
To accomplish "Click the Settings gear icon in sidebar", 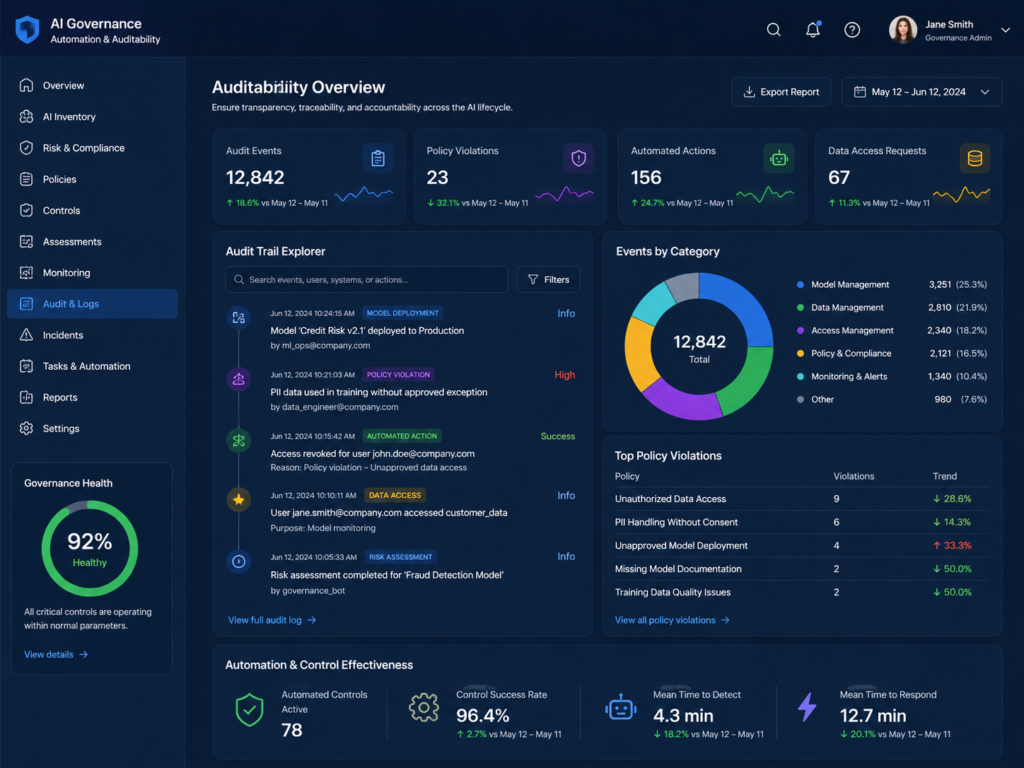I will pos(26,428).
